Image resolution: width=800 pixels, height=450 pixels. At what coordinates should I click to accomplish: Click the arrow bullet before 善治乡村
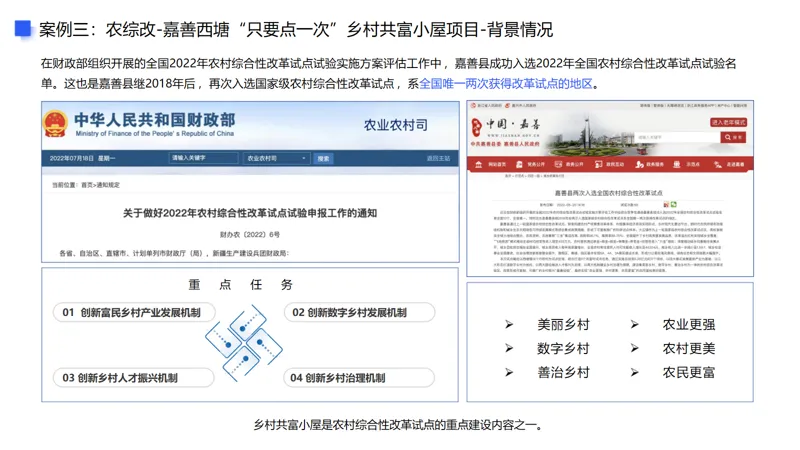tap(509, 372)
